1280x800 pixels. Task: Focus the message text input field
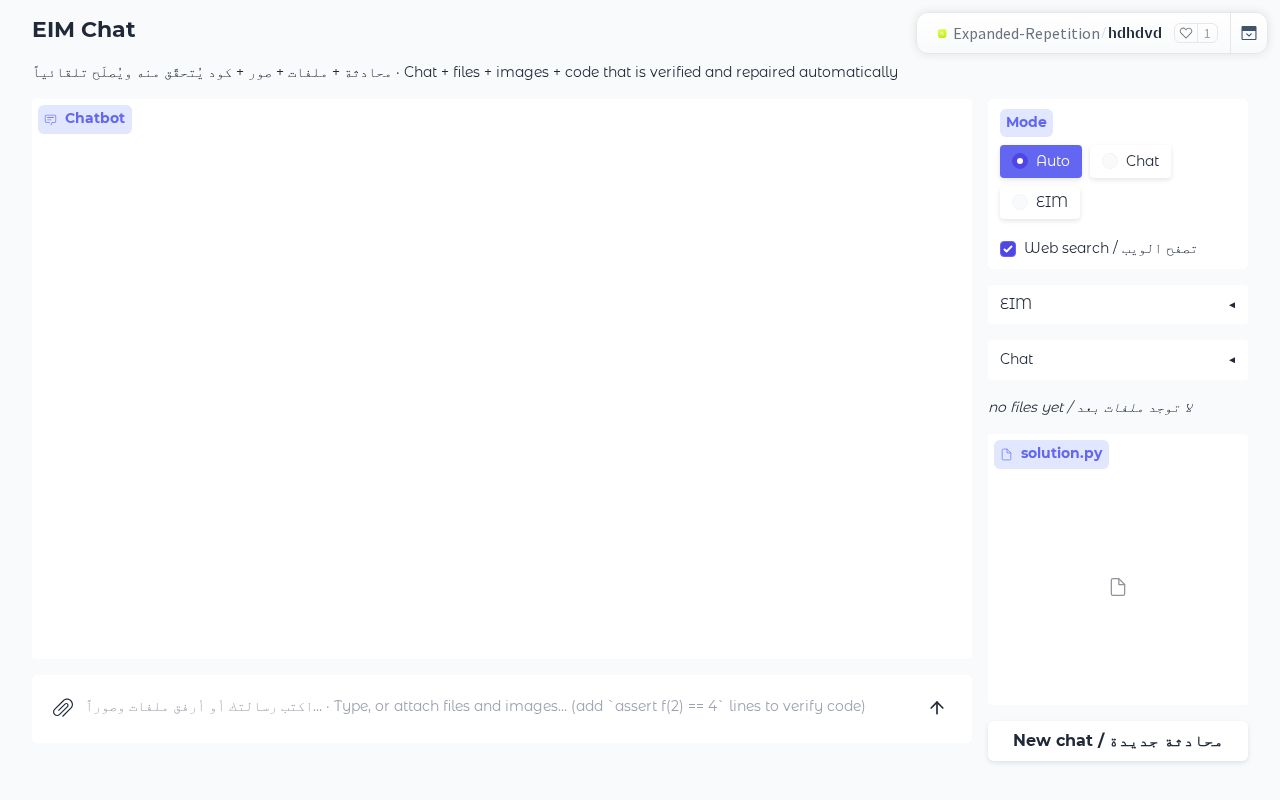click(x=498, y=707)
